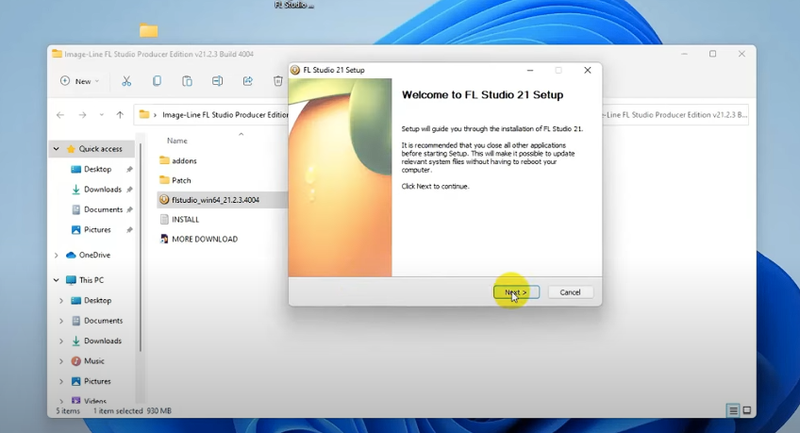Expand Music under This PC
Viewport: 800px width, 433px height.
pos(61,361)
